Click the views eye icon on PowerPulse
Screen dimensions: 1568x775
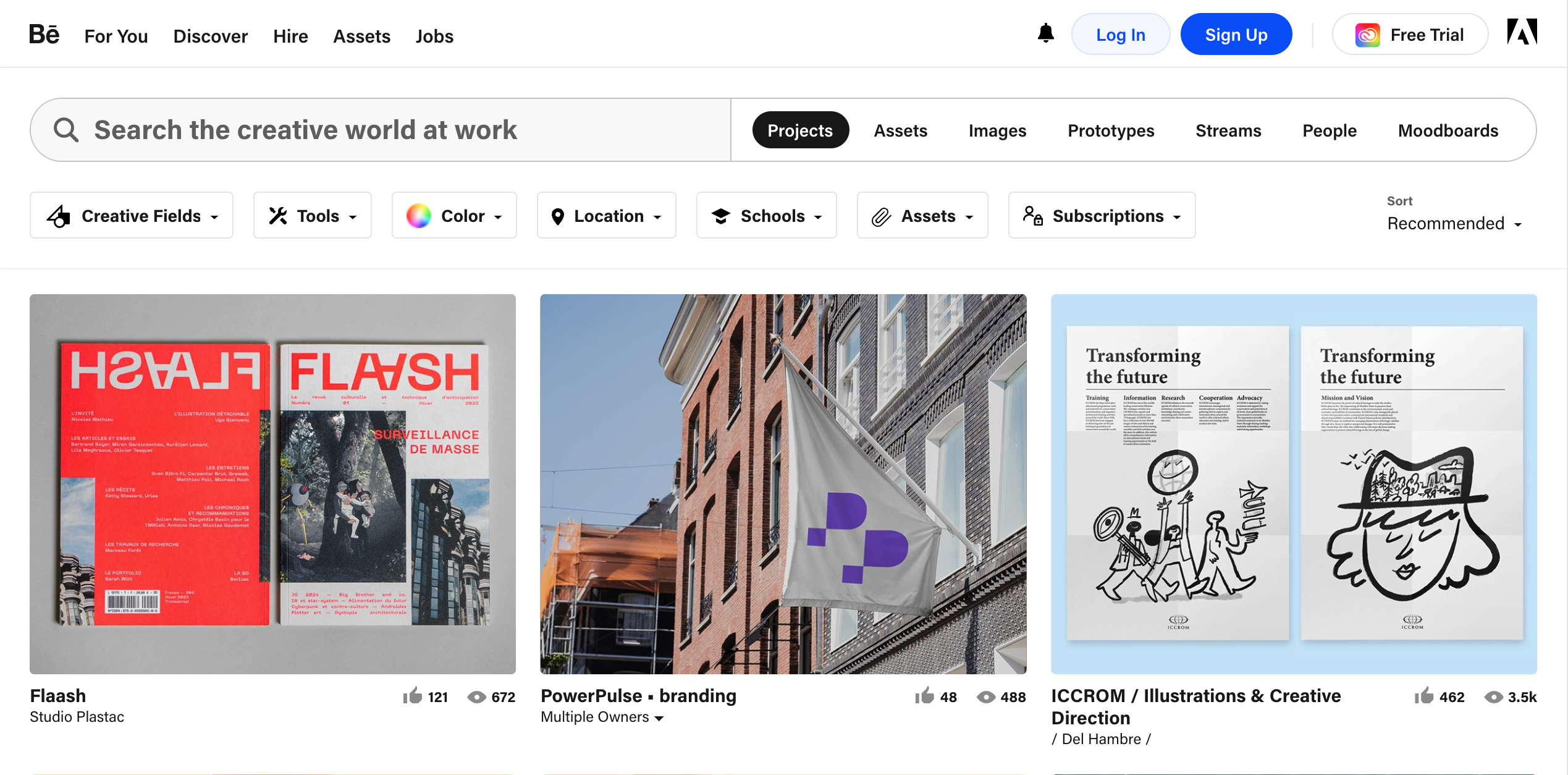click(x=986, y=697)
